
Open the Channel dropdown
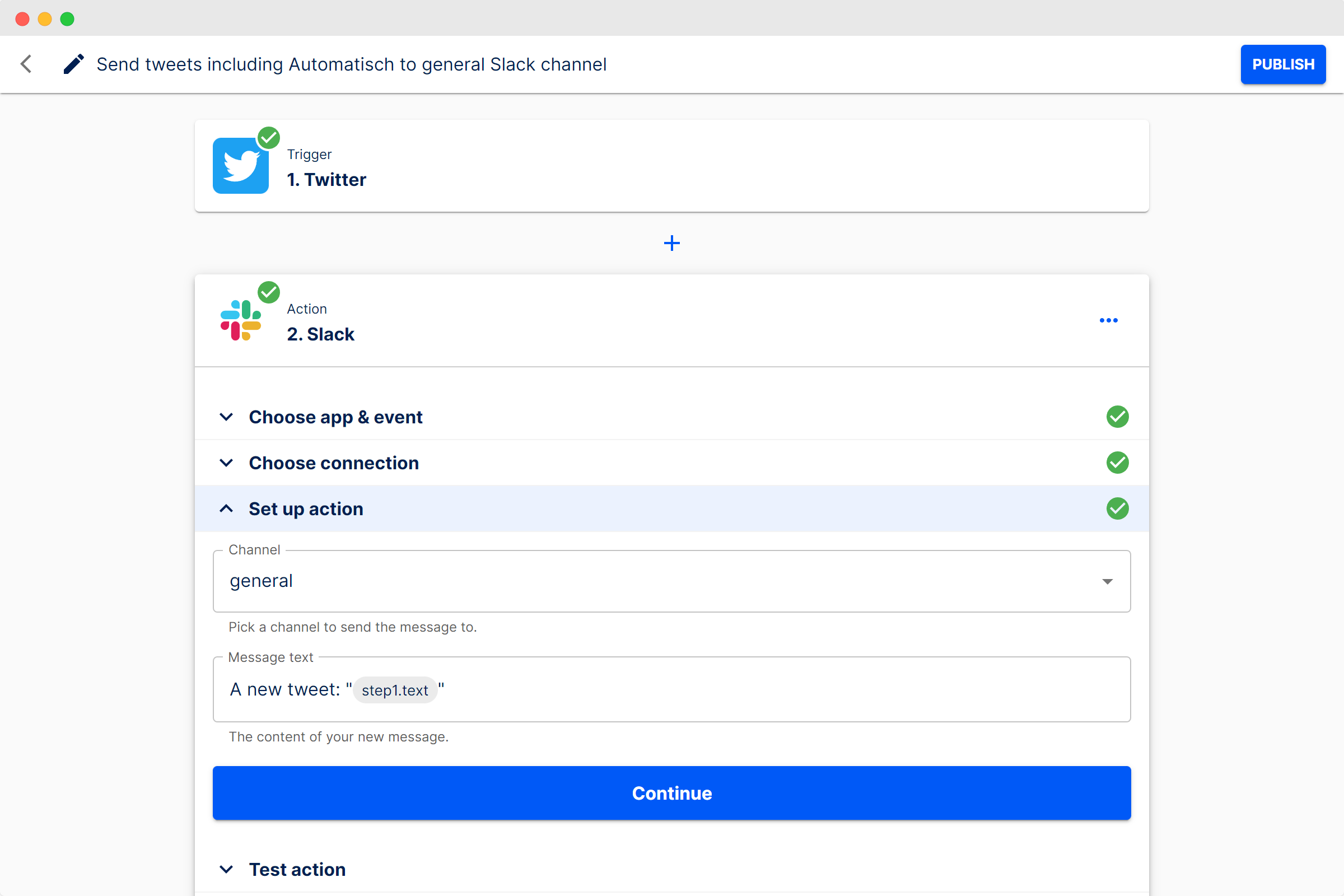[x=1108, y=581]
